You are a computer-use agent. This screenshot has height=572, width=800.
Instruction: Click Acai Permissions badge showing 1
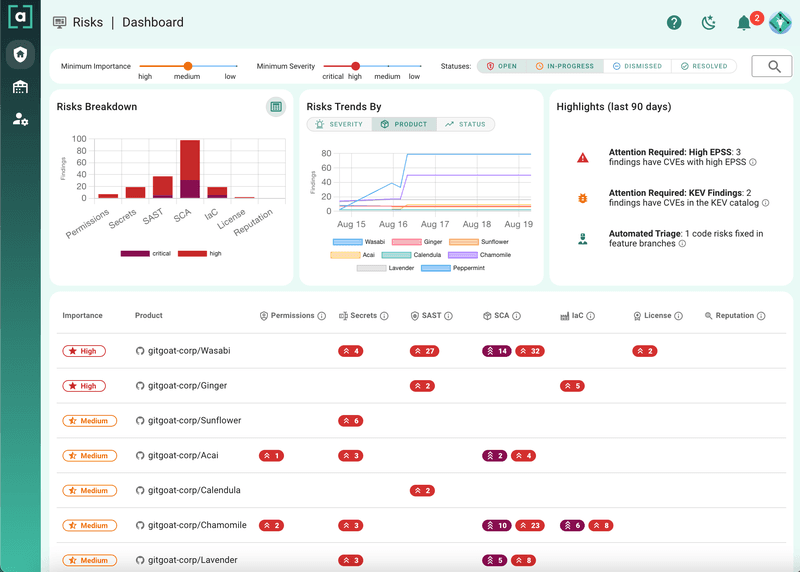click(x=271, y=456)
